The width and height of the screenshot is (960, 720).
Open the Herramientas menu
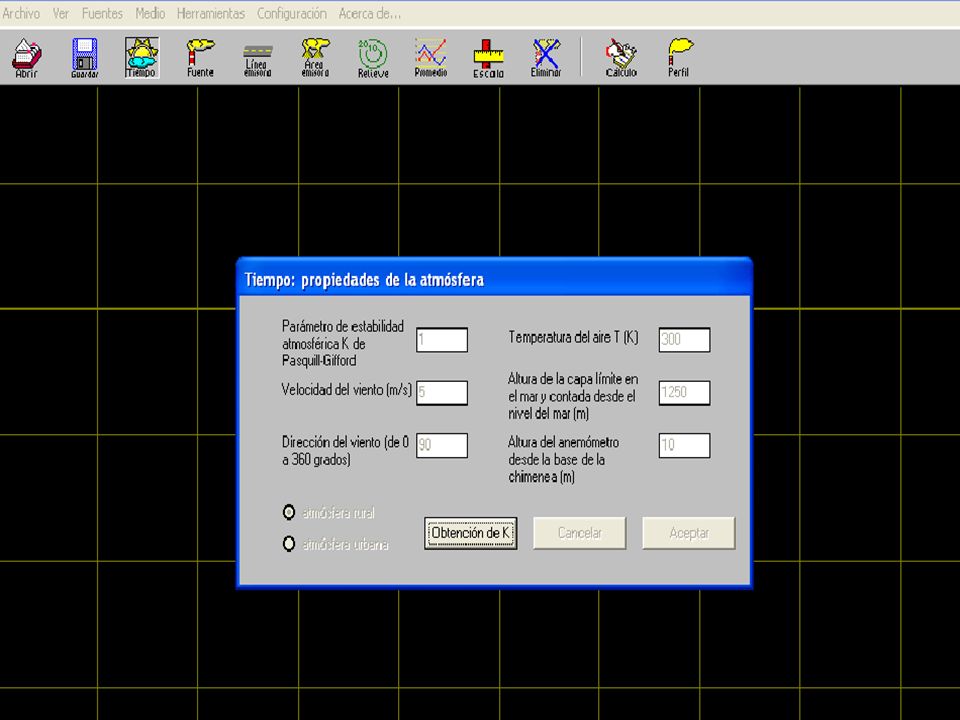(x=211, y=13)
